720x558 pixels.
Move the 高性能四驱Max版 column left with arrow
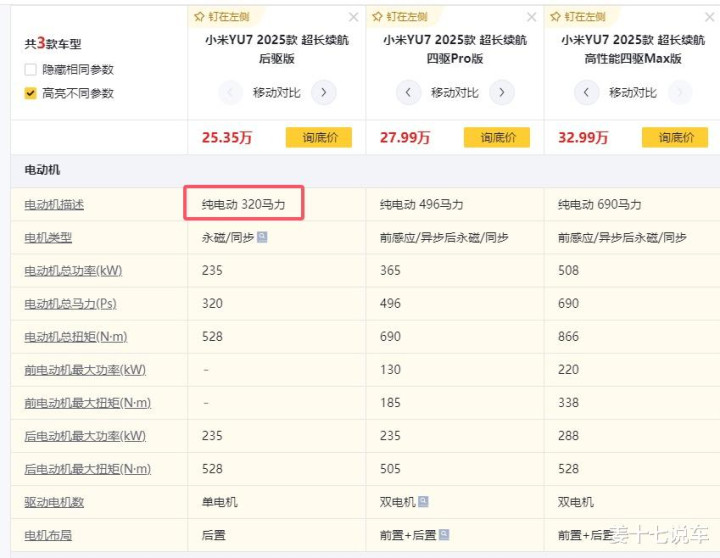[x=586, y=92]
